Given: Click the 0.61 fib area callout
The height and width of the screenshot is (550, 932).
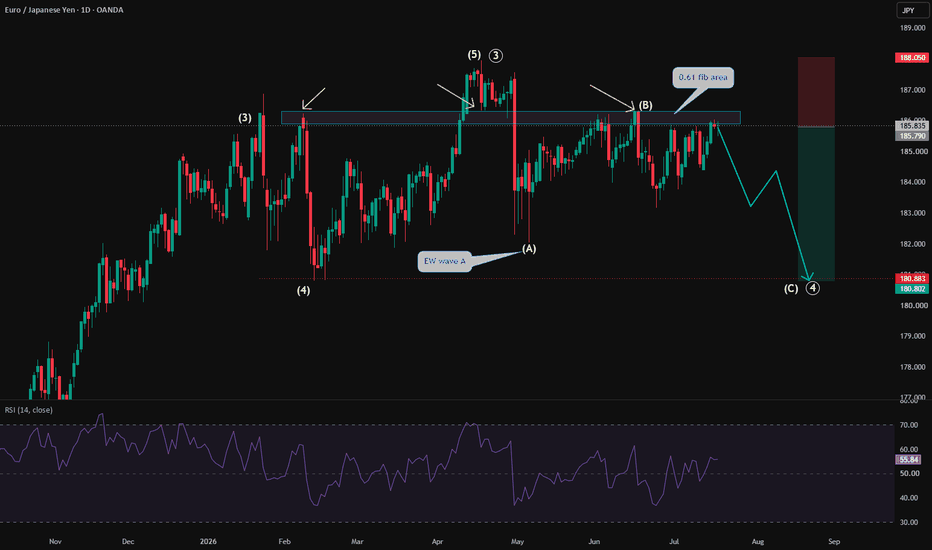Looking at the screenshot, I should tap(703, 77).
